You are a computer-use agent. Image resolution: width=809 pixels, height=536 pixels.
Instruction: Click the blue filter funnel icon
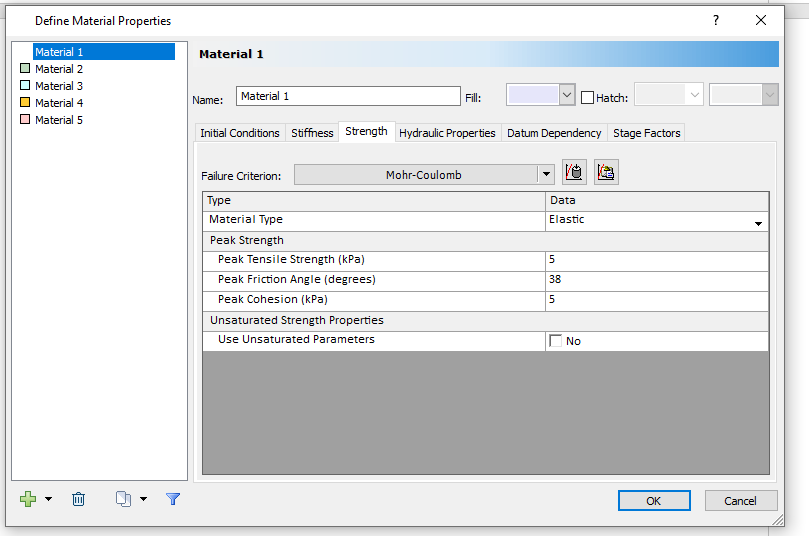click(x=173, y=499)
